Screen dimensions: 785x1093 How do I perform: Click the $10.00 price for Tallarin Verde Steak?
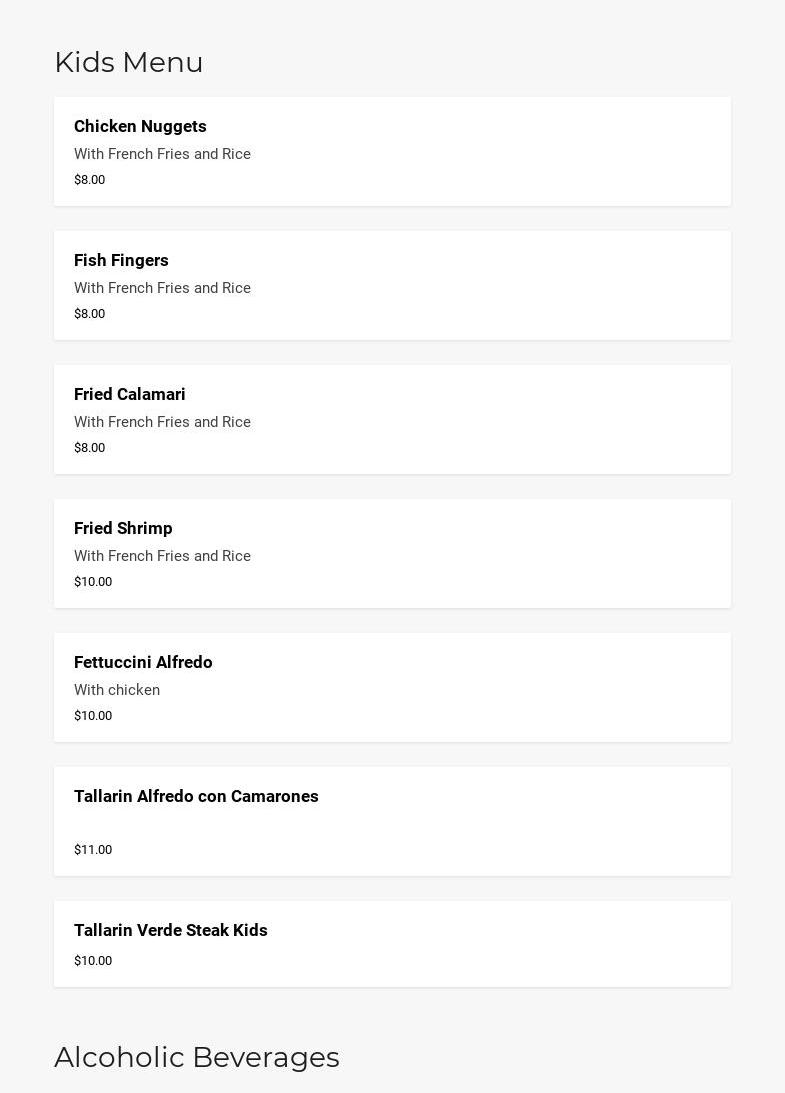(93, 961)
